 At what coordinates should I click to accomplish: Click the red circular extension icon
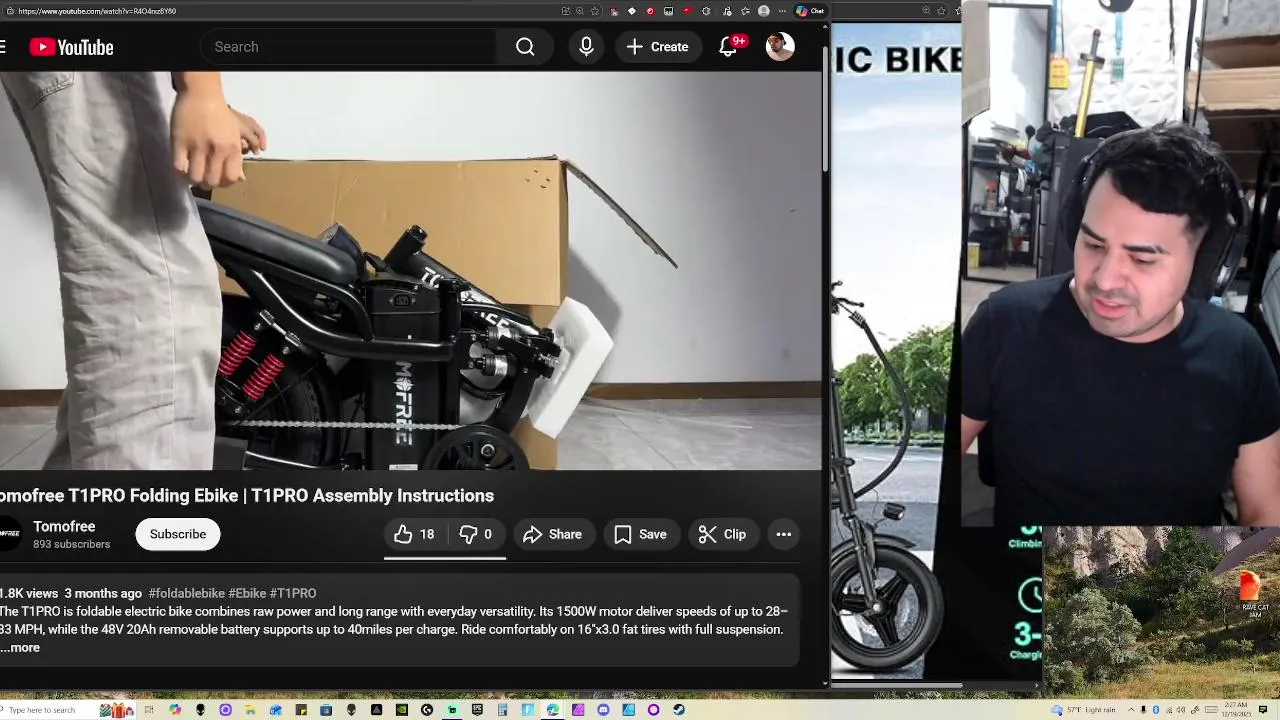point(650,11)
